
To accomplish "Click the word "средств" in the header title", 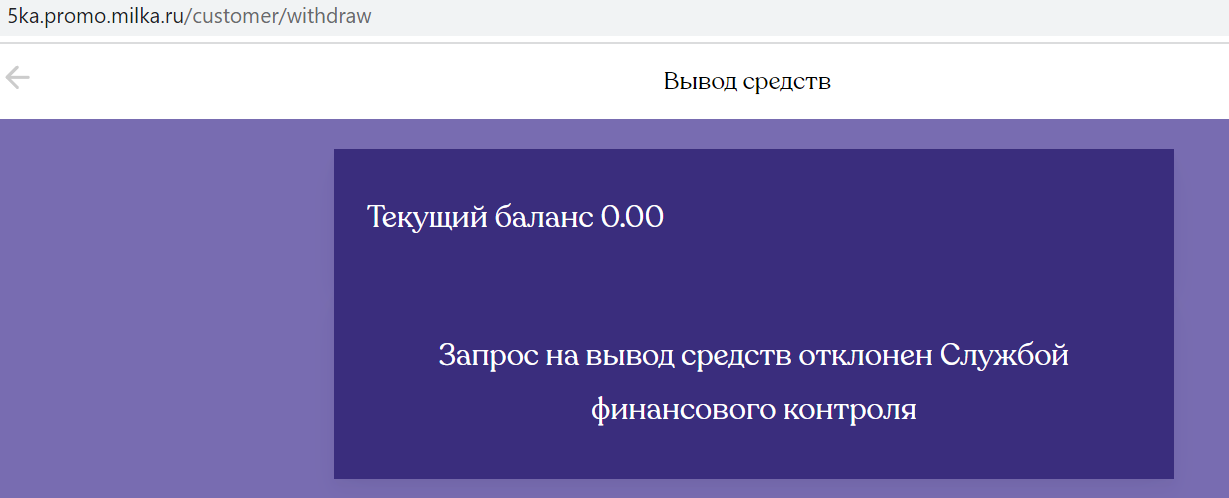I will pos(788,81).
